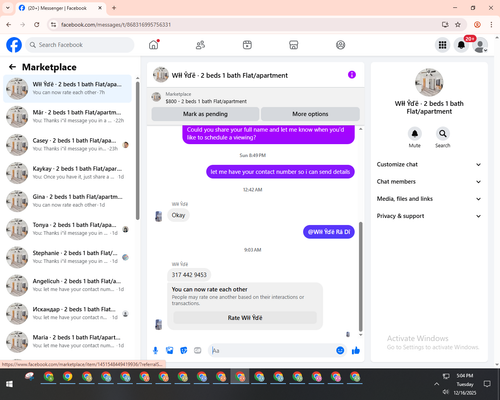
Task: Expand Chat members section
Action: pos(429,182)
